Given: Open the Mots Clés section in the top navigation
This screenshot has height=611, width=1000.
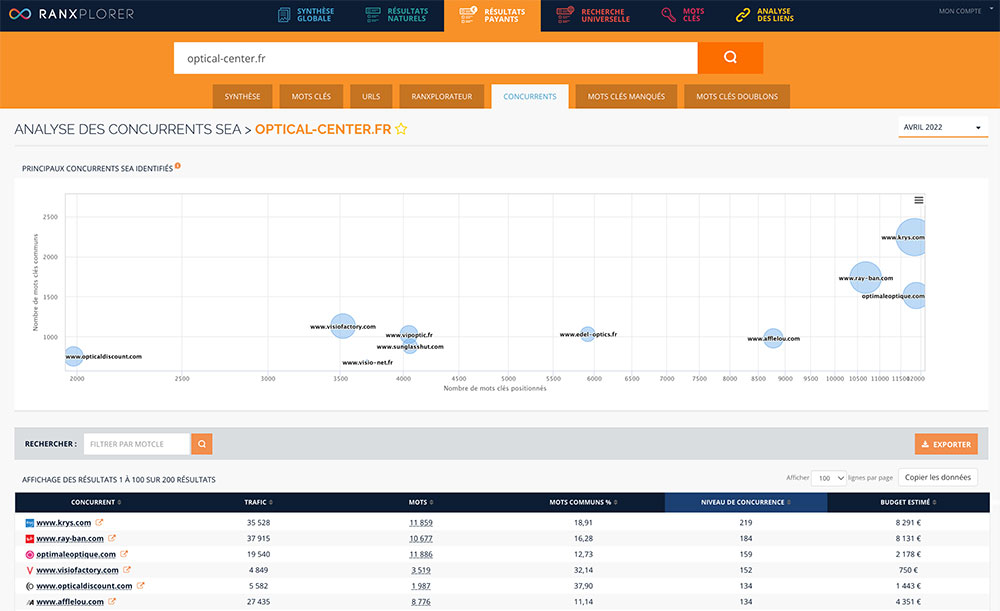Looking at the screenshot, I should [682, 15].
